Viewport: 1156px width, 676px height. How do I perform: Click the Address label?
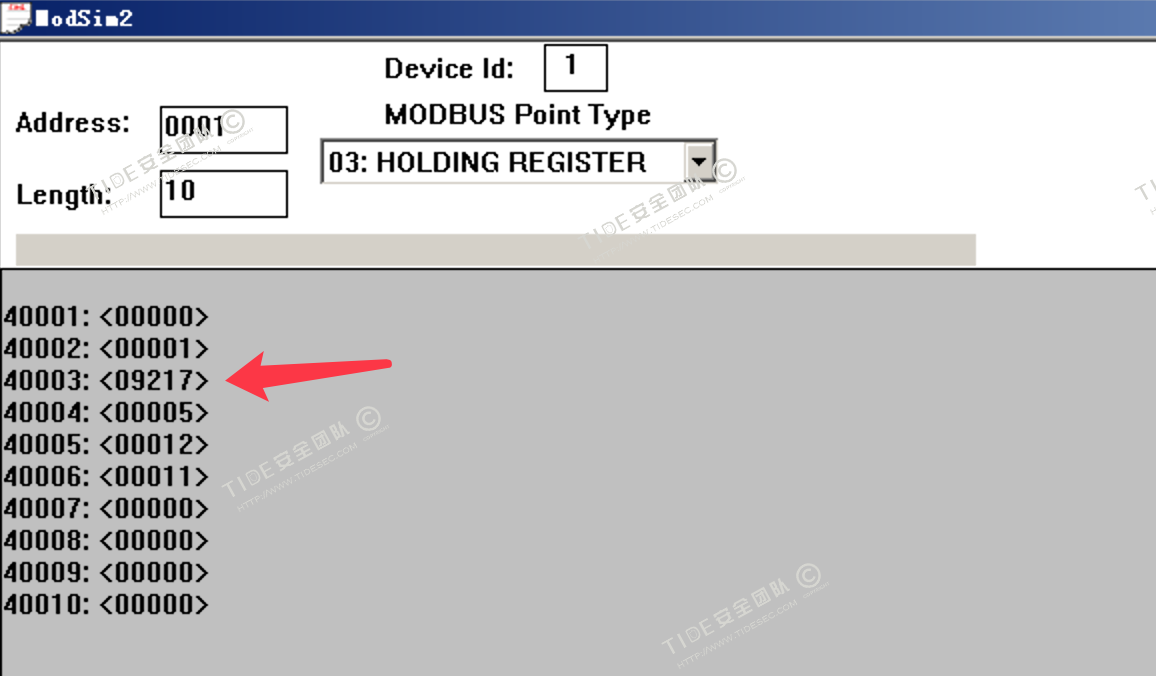pyautogui.click(x=73, y=122)
